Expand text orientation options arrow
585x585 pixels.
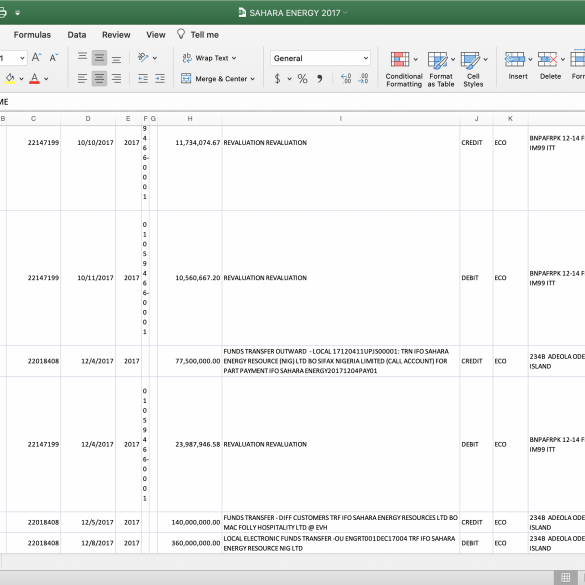click(x=154, y=58)
